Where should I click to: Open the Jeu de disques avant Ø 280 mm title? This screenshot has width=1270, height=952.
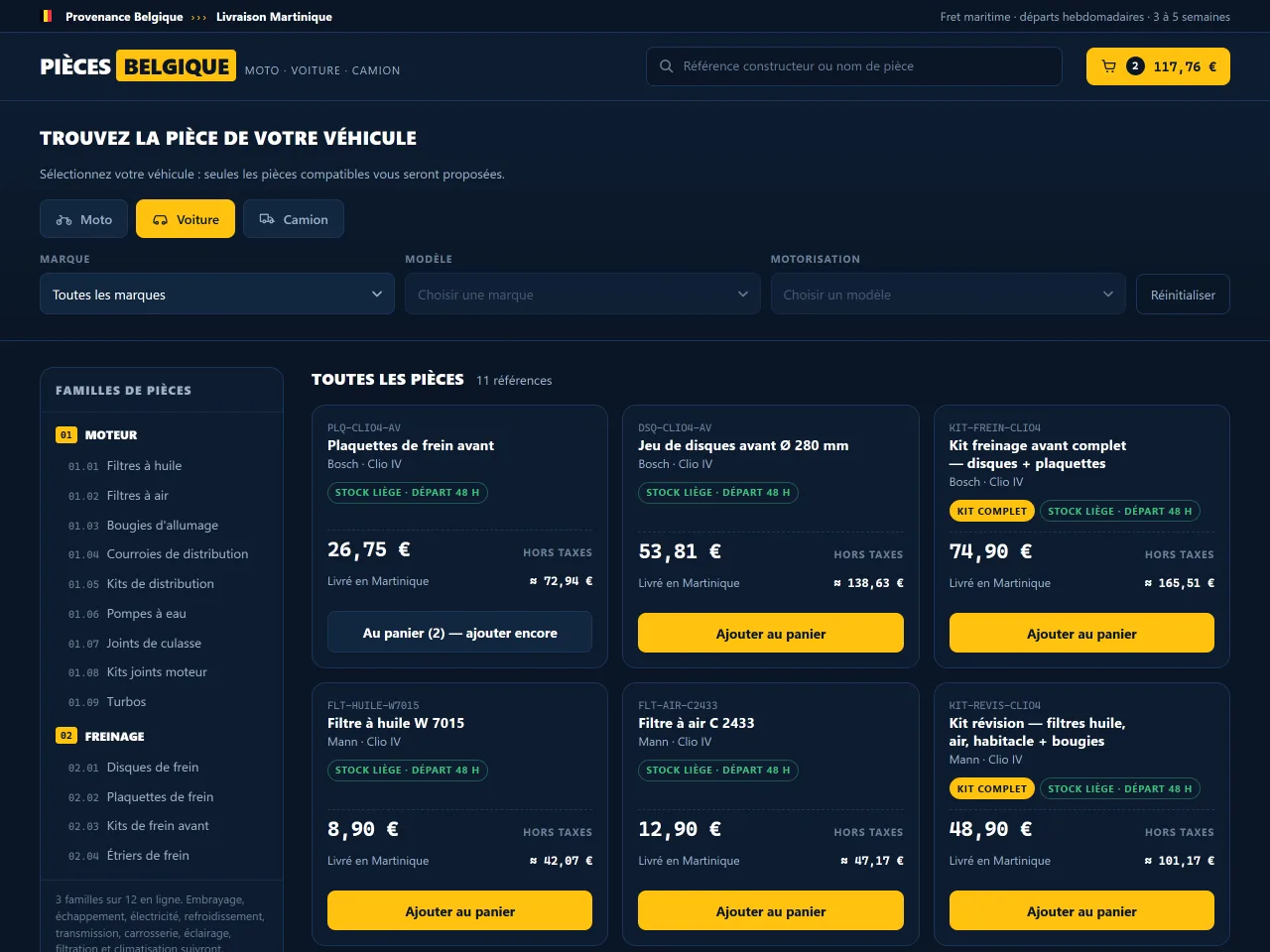pos(743,445)
